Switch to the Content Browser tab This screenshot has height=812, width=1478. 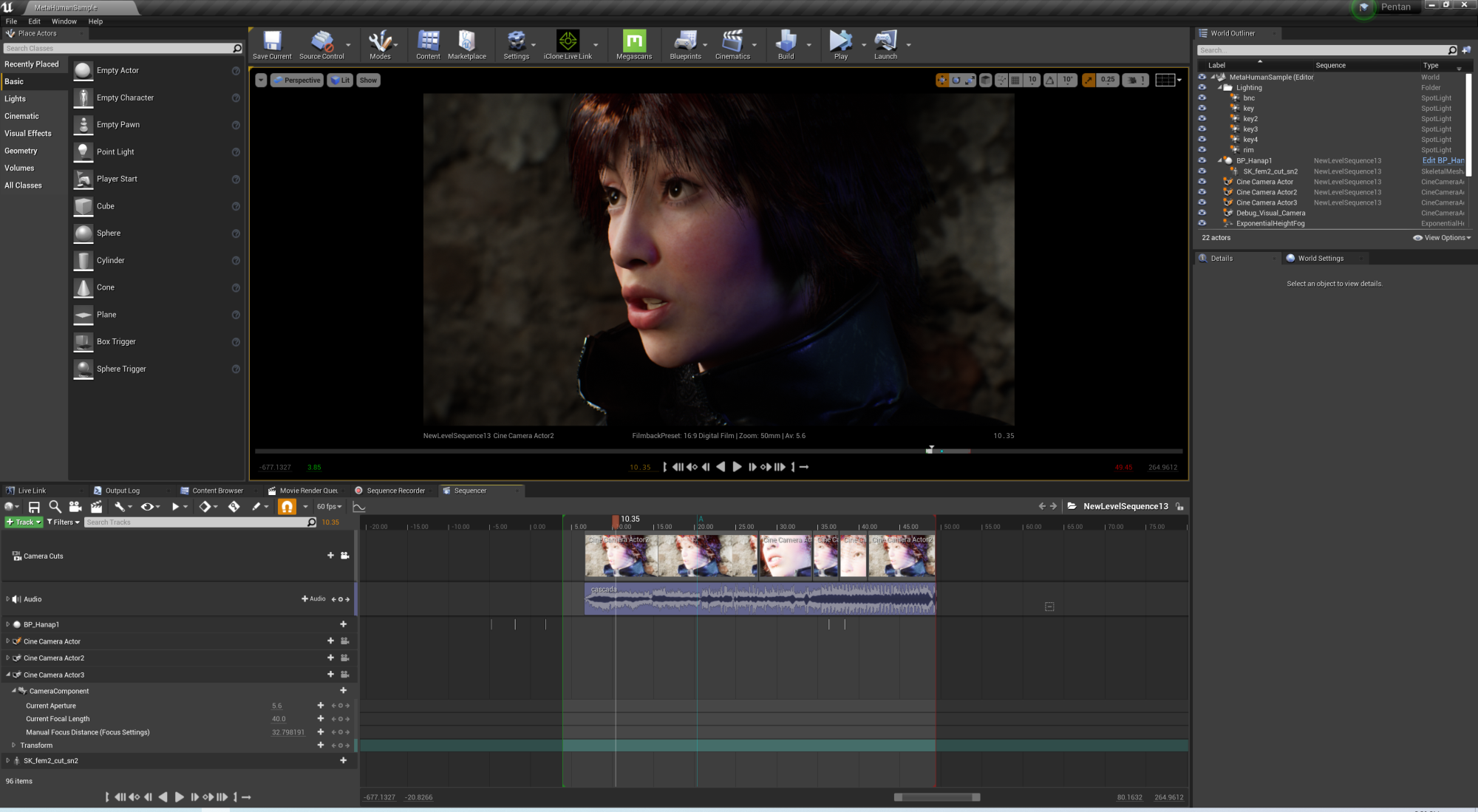(217, 491)
